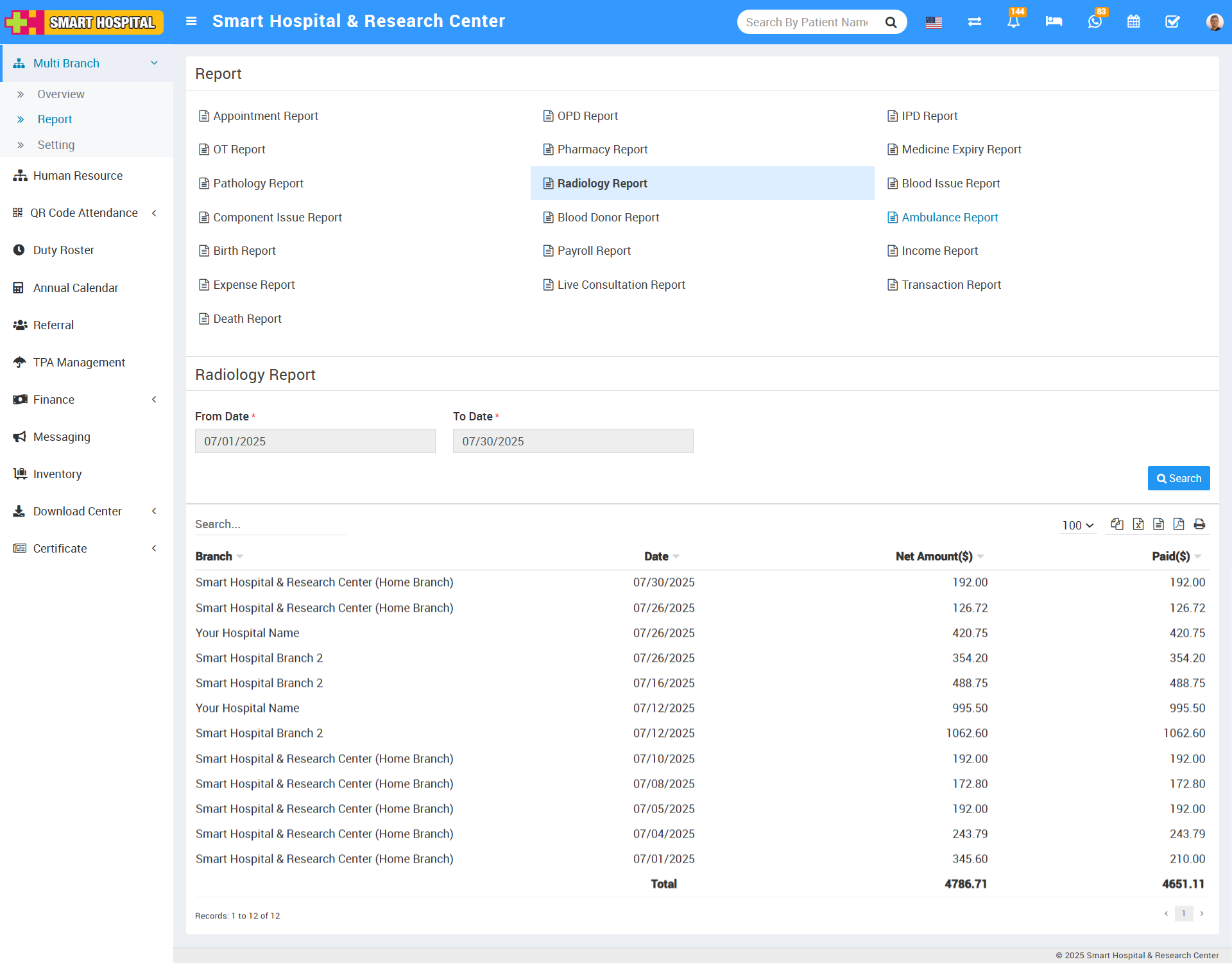
Task: Select Report under Multi Branch
Action: pyautogui.click(x=55, y=119)
